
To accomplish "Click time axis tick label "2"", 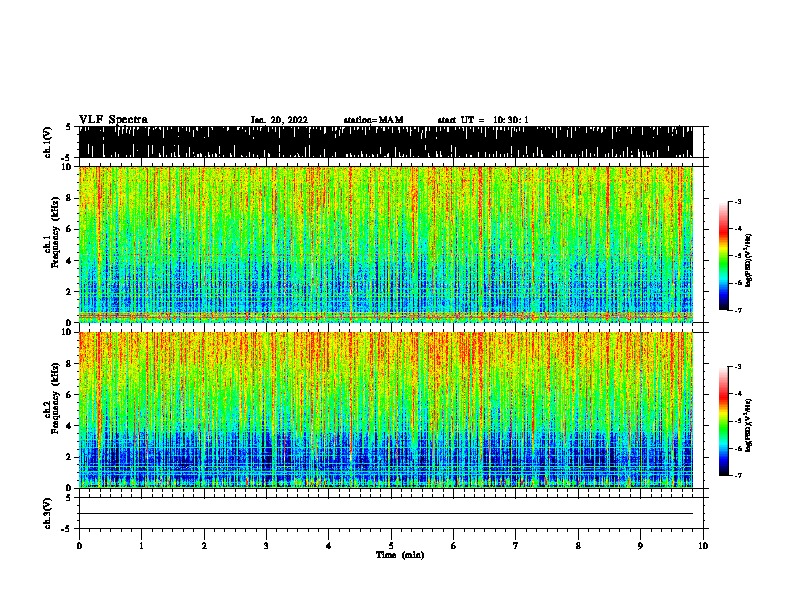I will pyautogui.click(x=204, y=545).
